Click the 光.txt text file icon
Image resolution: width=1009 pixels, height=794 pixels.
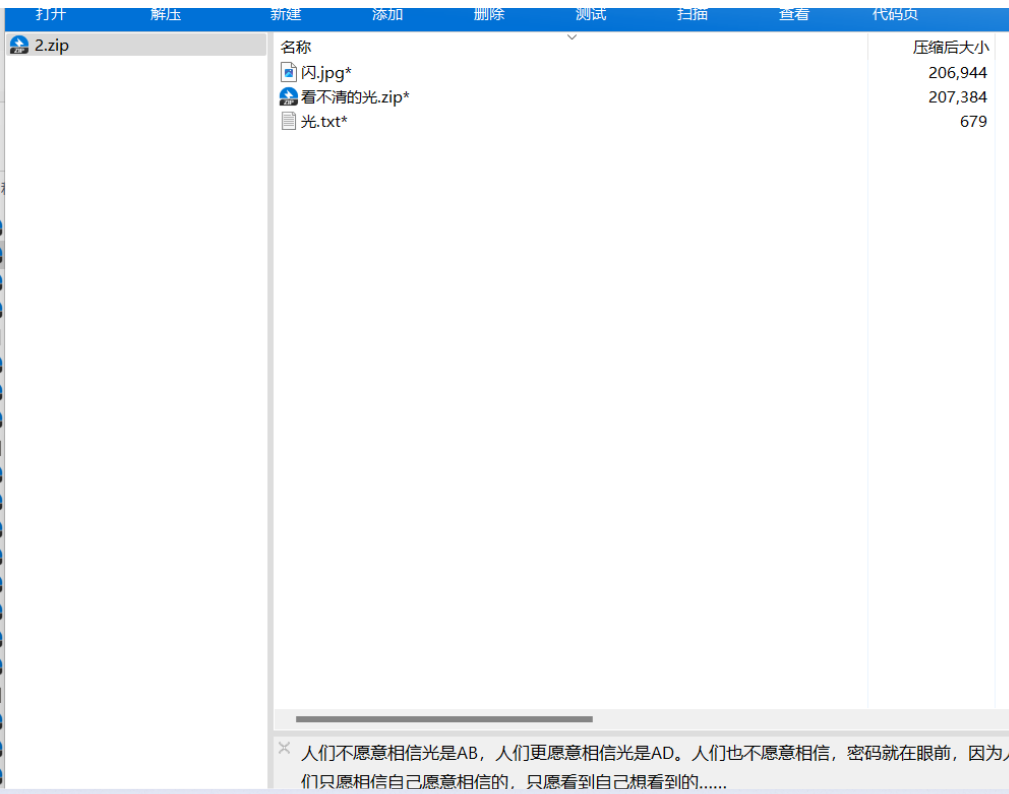tap(289, 121)
